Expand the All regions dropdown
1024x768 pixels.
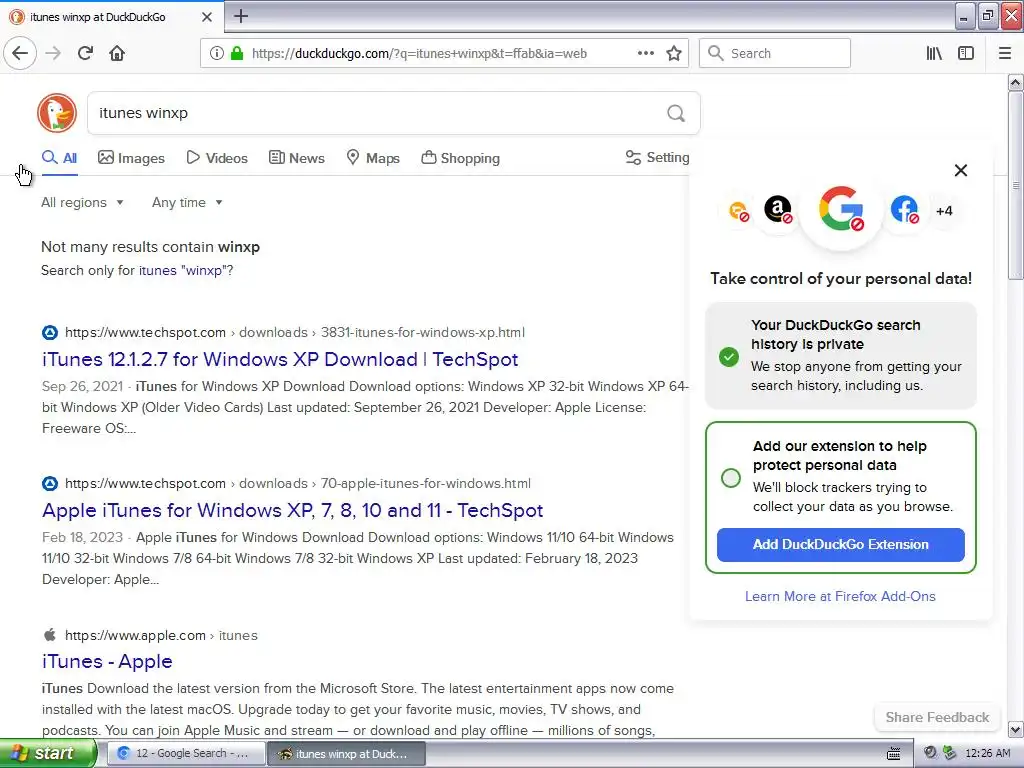point(82,202)
